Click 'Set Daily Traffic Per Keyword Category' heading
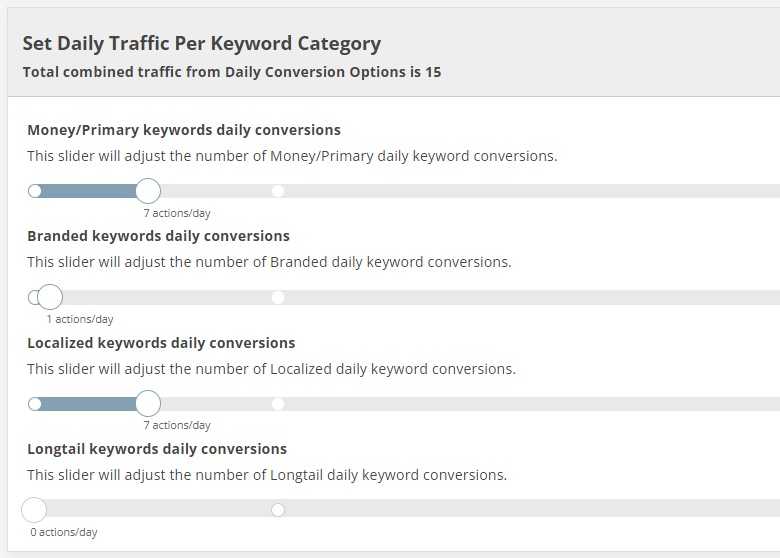 click(202, 44)
